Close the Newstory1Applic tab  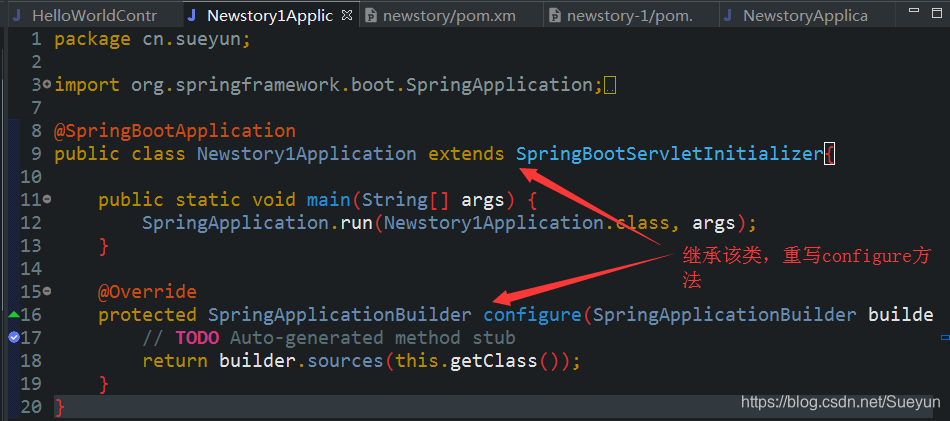pos(347,15)
